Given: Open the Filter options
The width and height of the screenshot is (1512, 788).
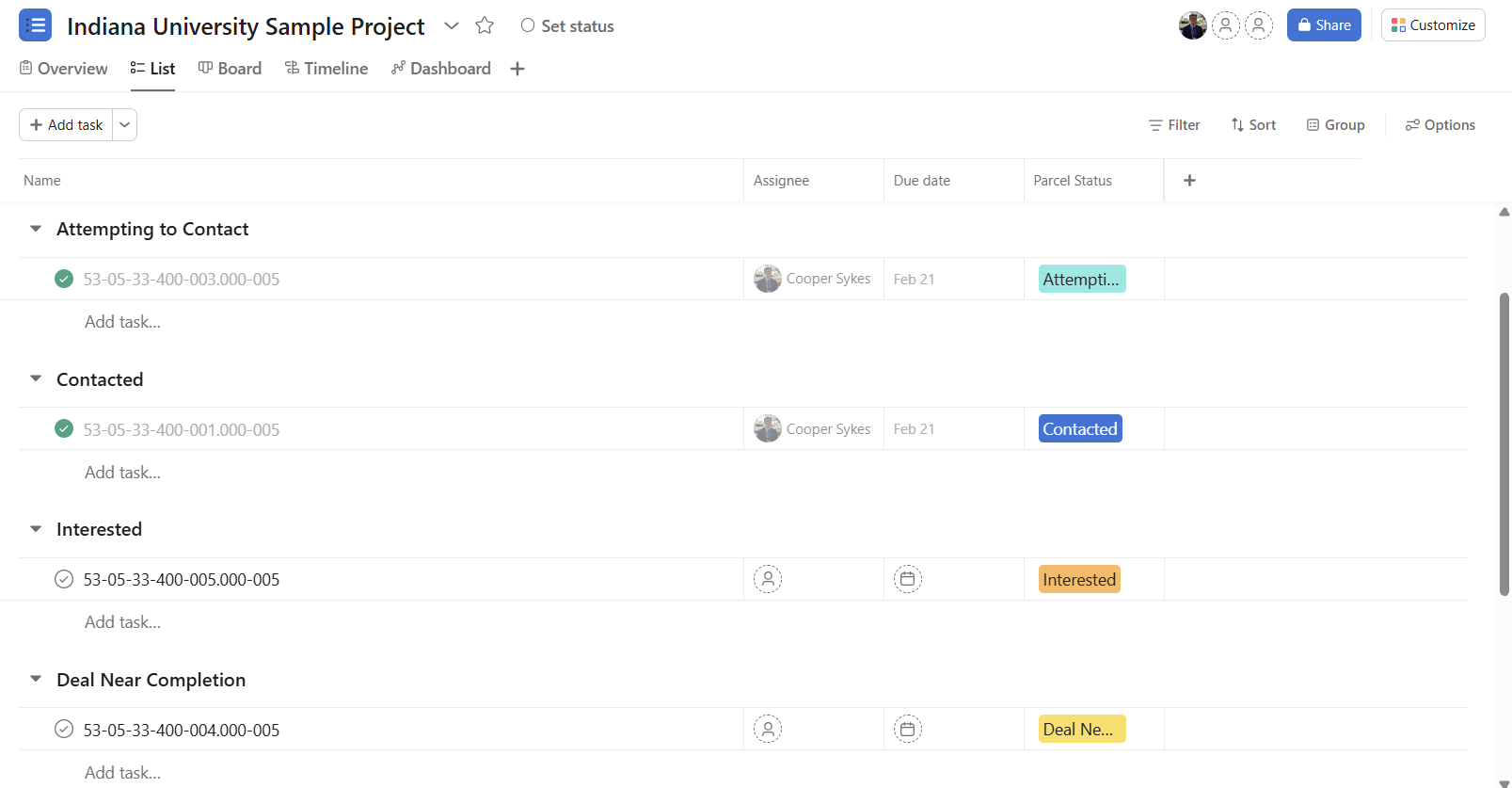Looking at the screenshot, I should tap(1174, 125).
